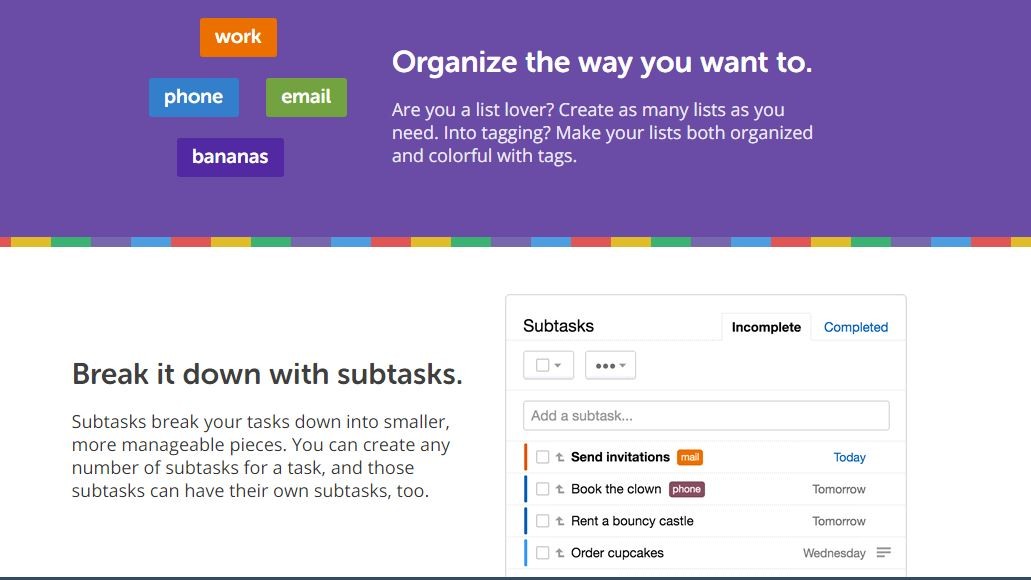Click the promote arrow icon beside Book the clown
Image resolution: width=1031 pixels, height=580 pixels.
(560, 489)
